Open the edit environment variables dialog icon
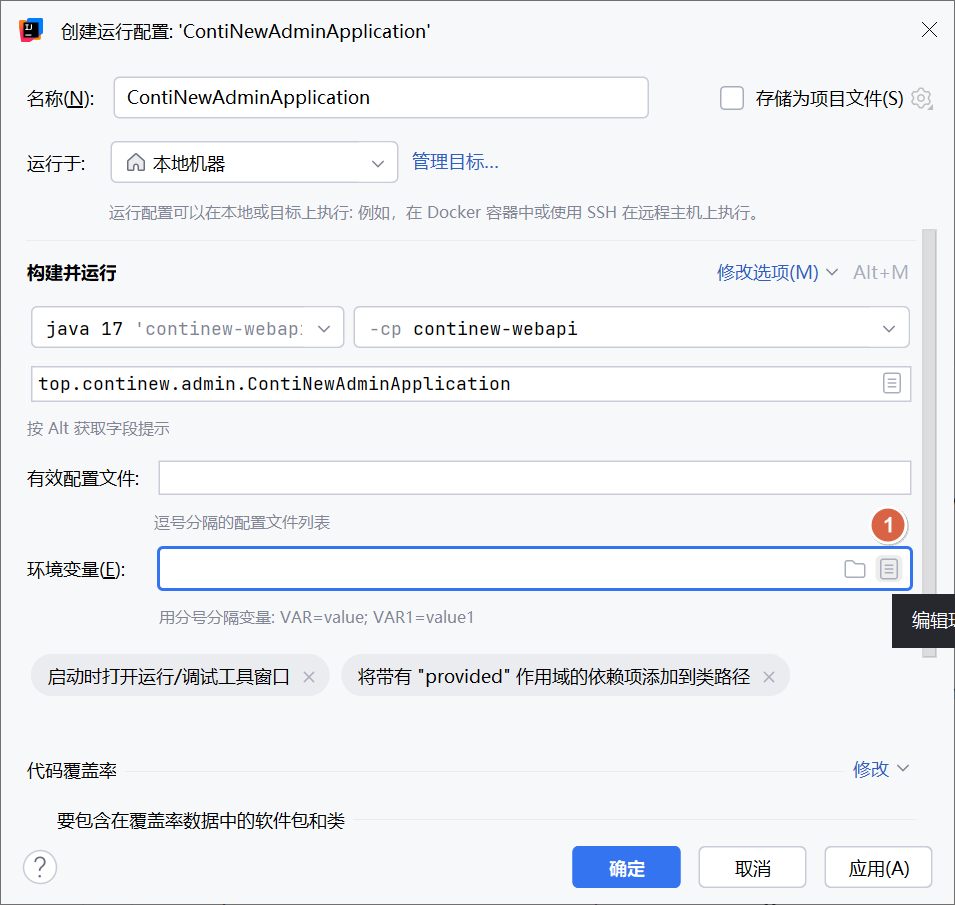 pos(889,569)
